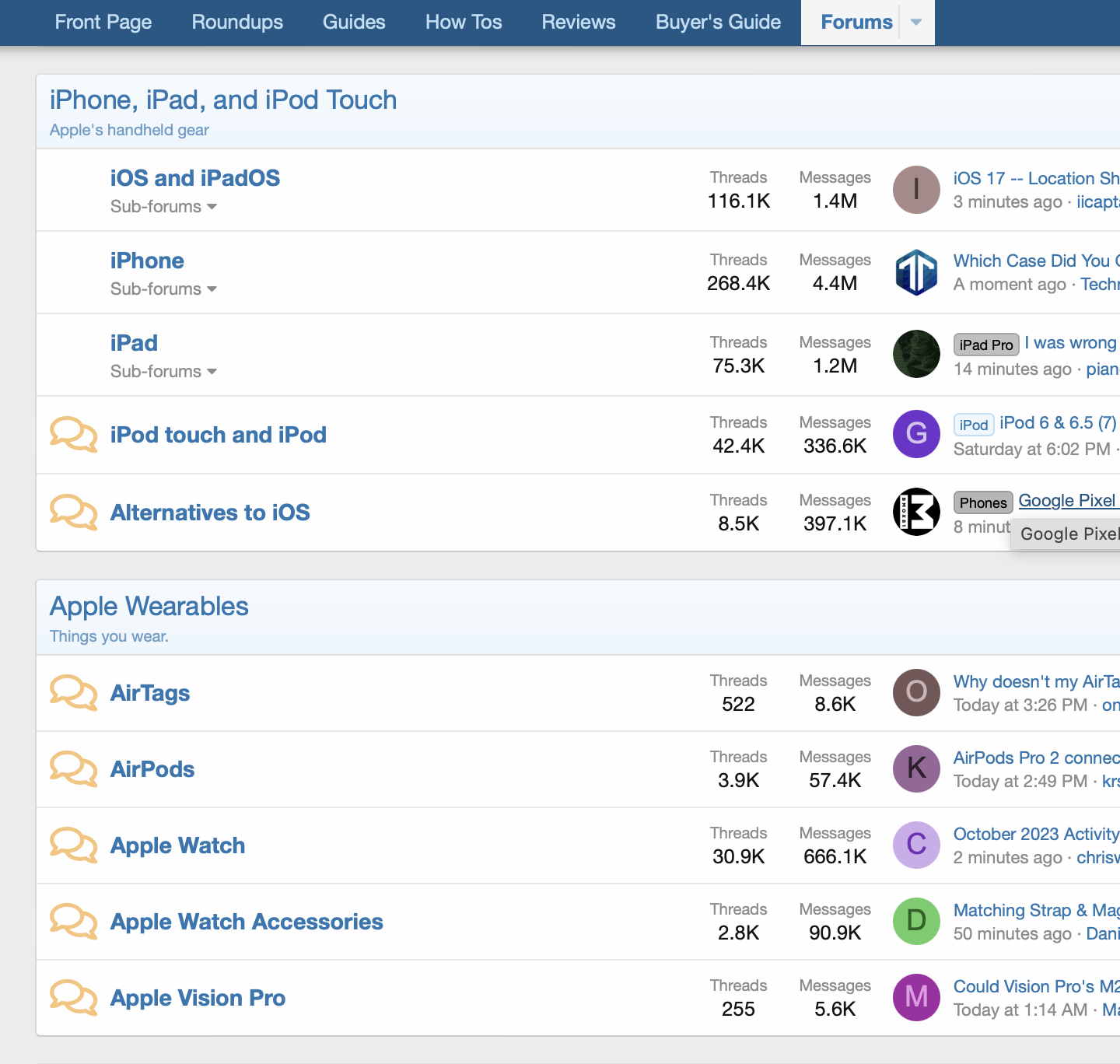
Task: Open the blue shield avatar in iPhone row
Action: (916, 272)
